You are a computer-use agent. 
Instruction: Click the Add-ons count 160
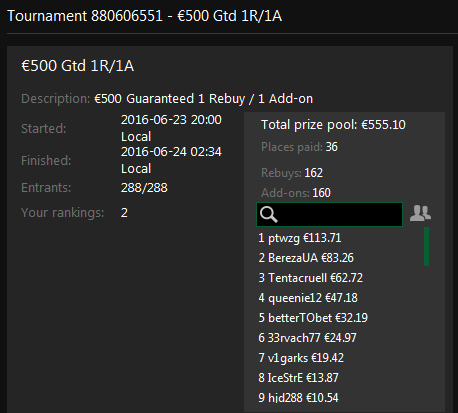pyautogui.click(x=321, y=193)
